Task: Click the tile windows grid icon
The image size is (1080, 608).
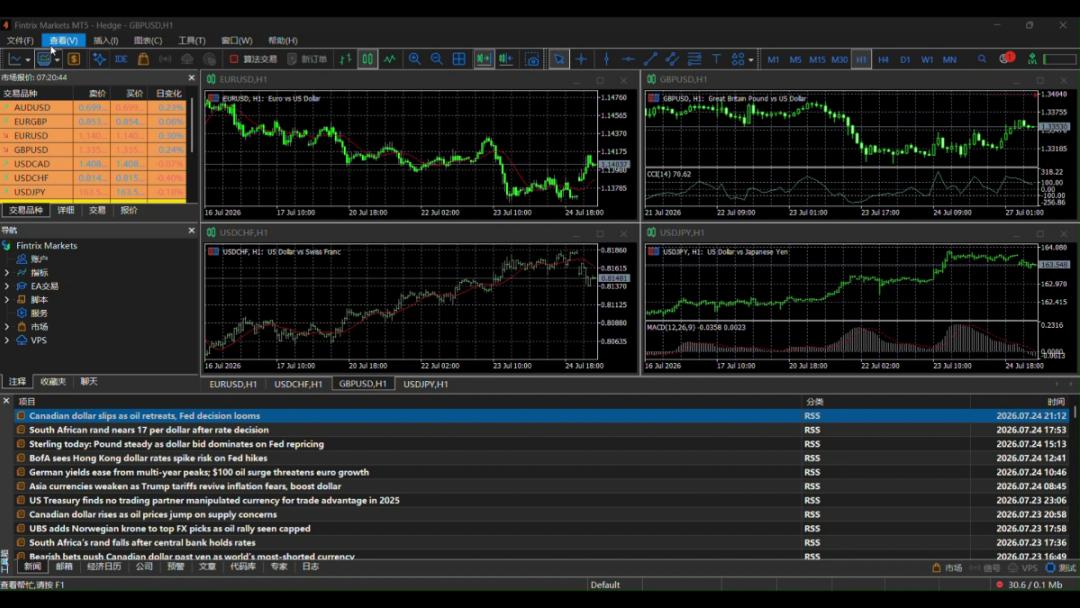Action: tap(459, 59)
